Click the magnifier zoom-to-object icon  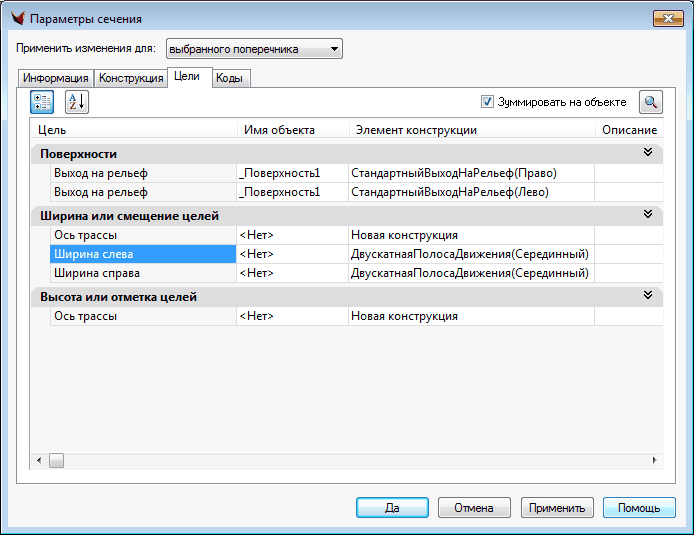coord(651,102)
